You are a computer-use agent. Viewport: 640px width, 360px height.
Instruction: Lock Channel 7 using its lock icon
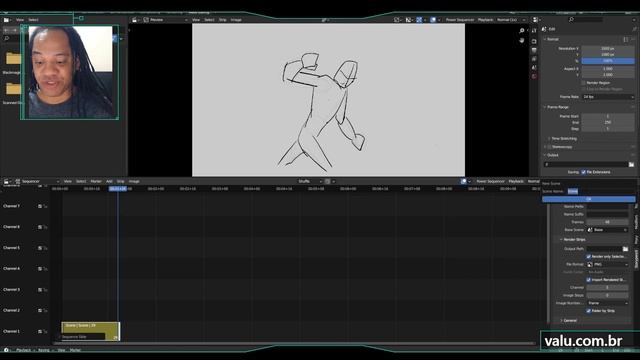45,207
